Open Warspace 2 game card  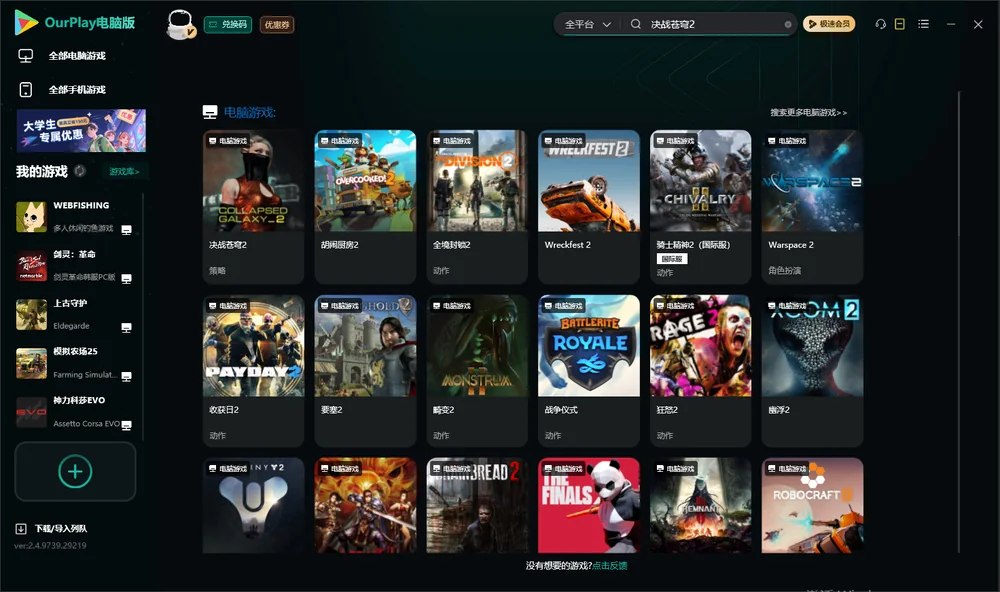812,207
